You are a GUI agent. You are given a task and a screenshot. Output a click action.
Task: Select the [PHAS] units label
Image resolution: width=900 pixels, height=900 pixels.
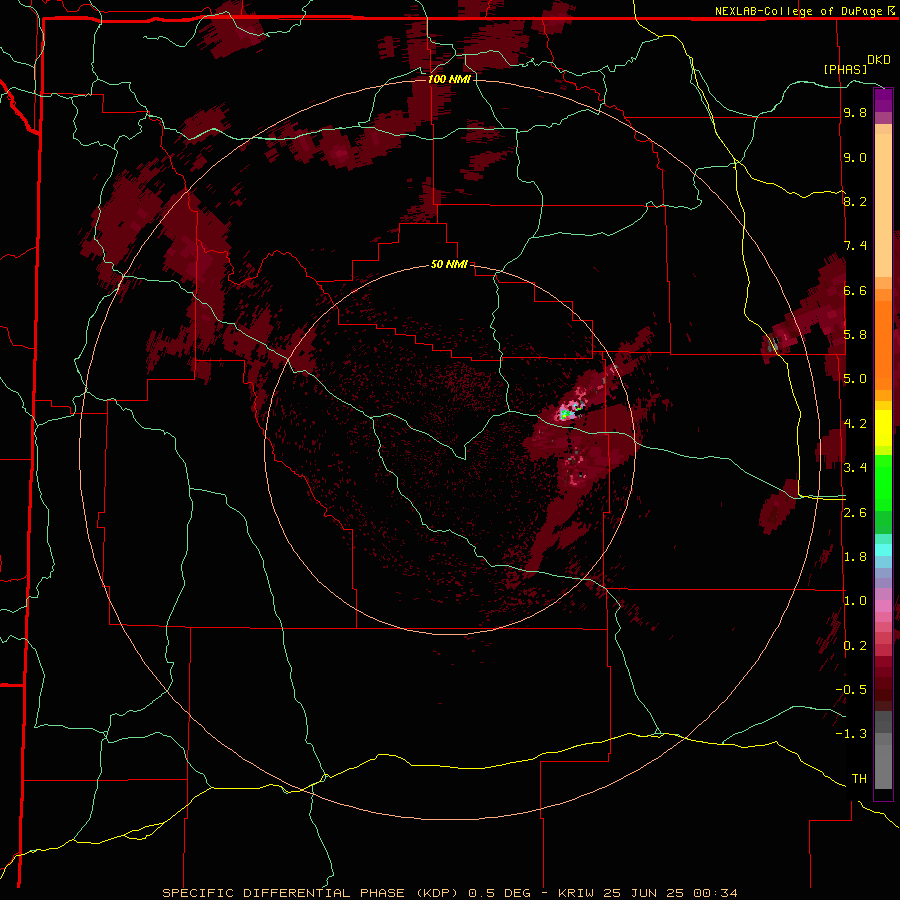pos(845,69)
